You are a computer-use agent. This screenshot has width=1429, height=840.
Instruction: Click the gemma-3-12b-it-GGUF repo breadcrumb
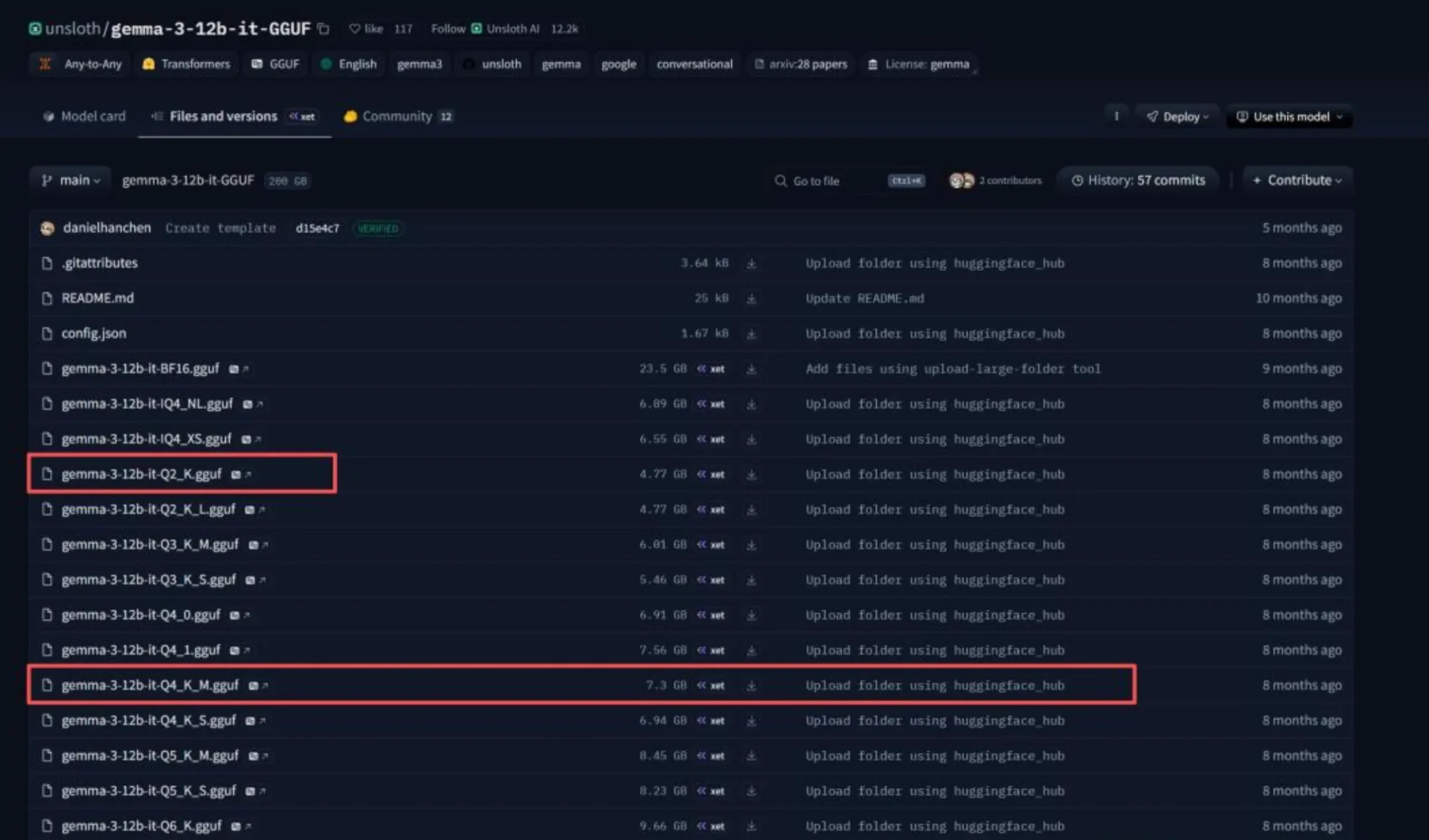[x=188, y=180]
